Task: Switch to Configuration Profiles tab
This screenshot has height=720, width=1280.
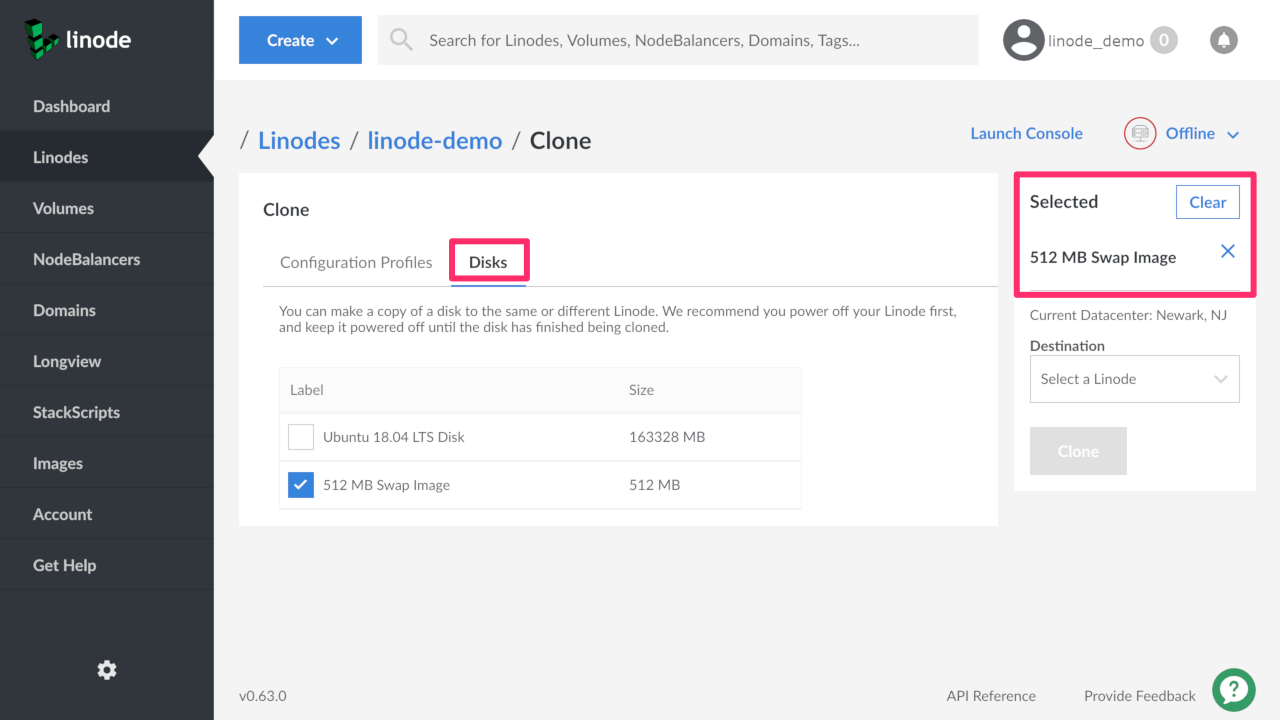Action: pyautogui.click(x=356, y=262)
